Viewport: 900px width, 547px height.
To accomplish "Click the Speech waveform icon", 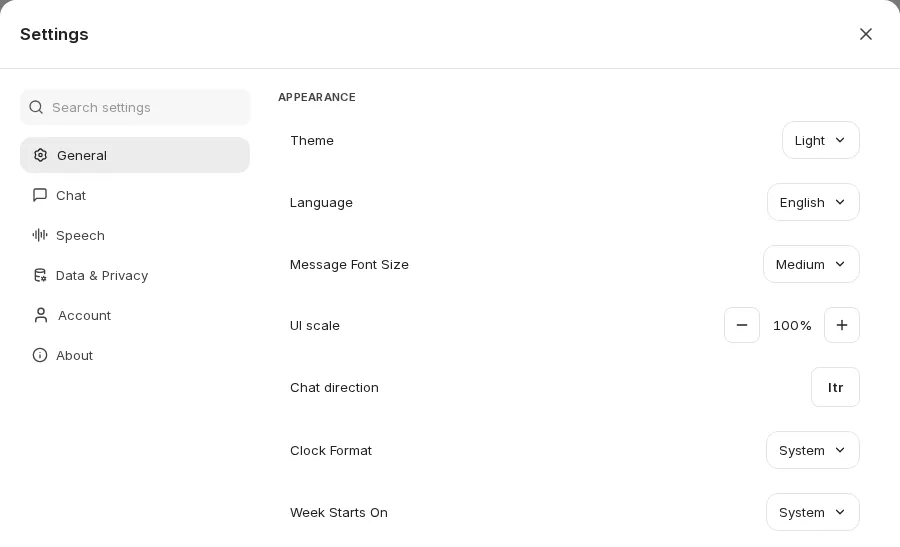I will click(x=40, y=235).
